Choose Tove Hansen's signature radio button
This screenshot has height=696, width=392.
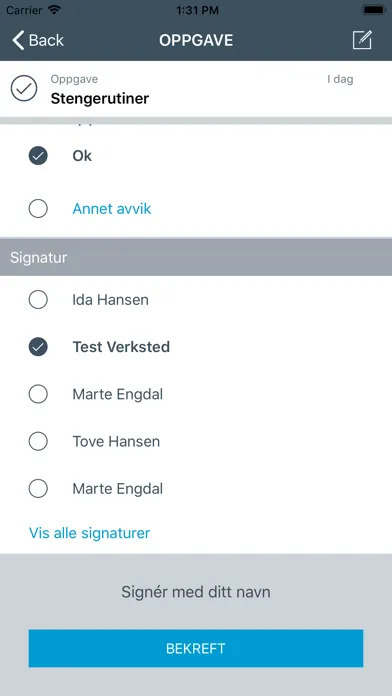point(38,442)
